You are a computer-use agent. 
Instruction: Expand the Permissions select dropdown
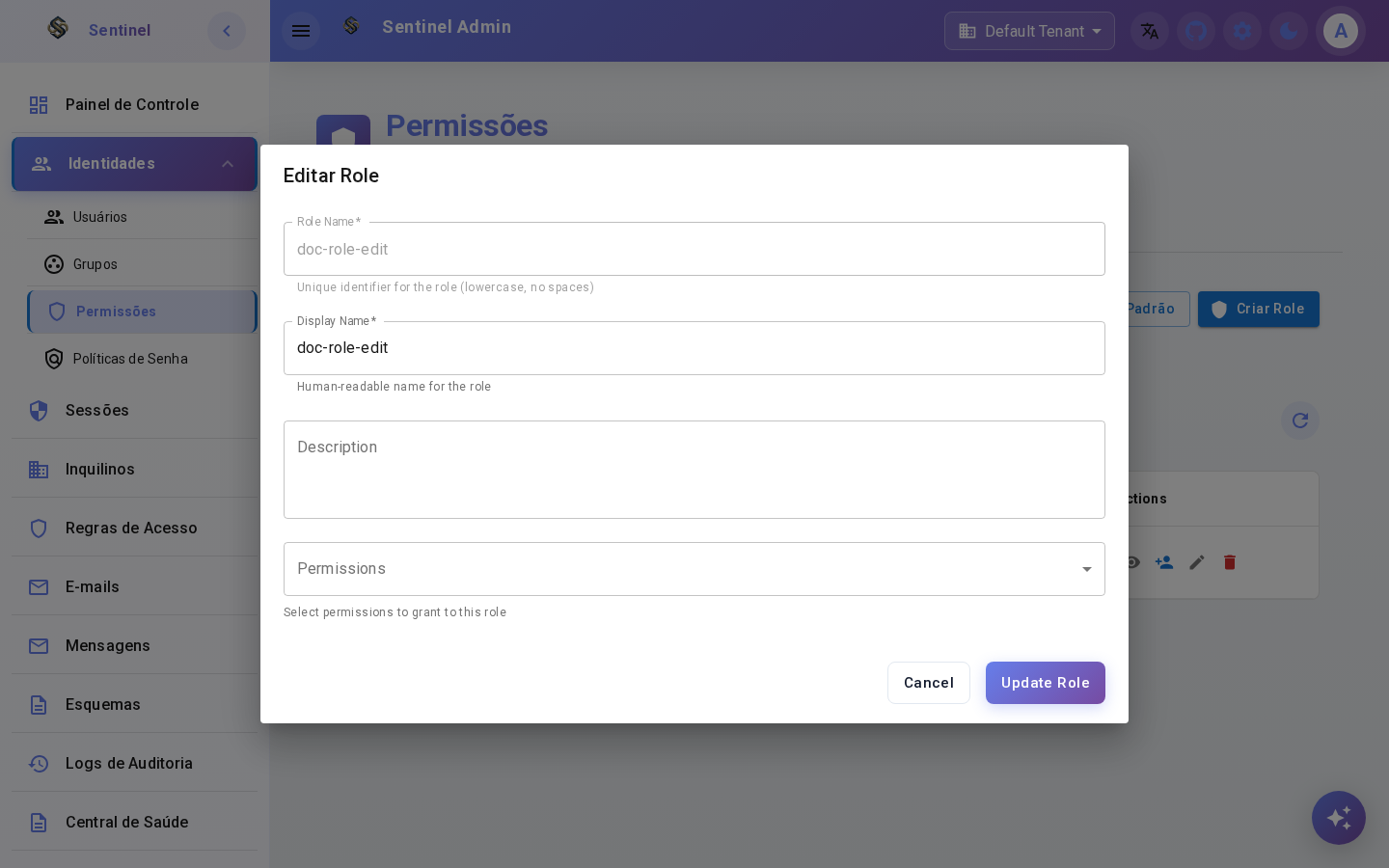click(694, 569)
